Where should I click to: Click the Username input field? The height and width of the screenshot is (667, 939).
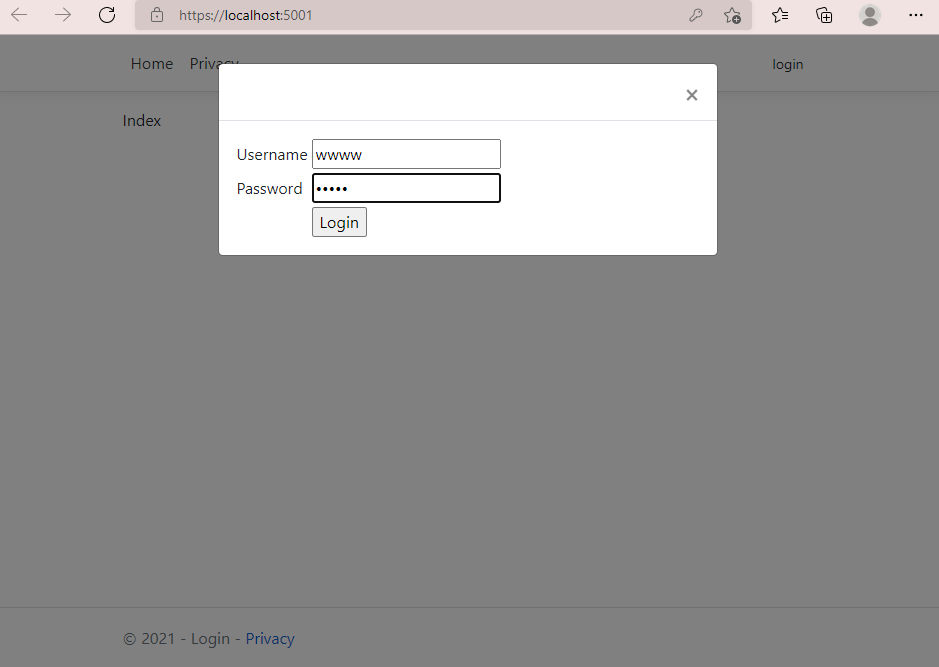pos(406,154)
